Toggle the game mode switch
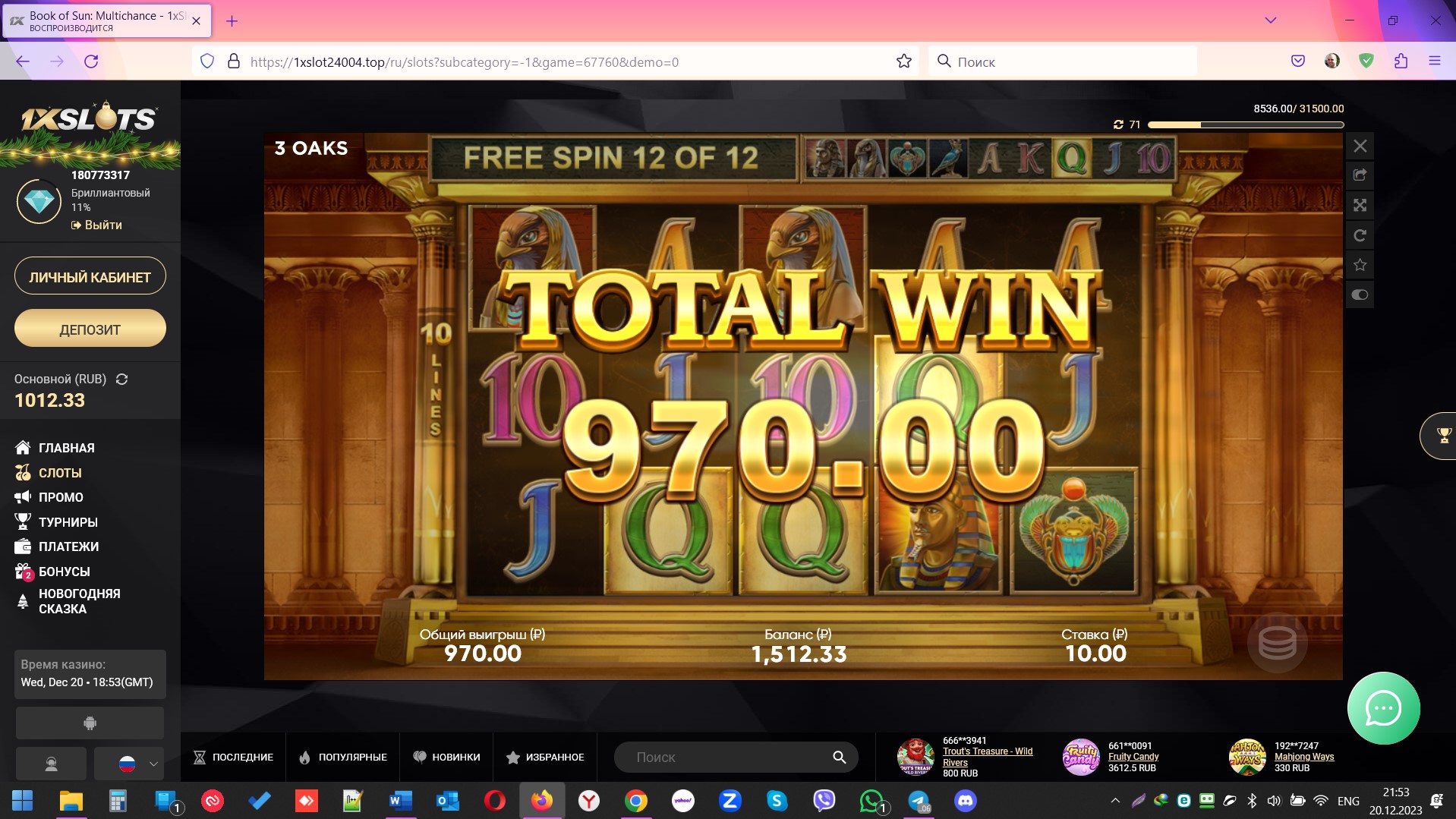This screenshot has height=819, width=1456. (x=1360, y=295)
